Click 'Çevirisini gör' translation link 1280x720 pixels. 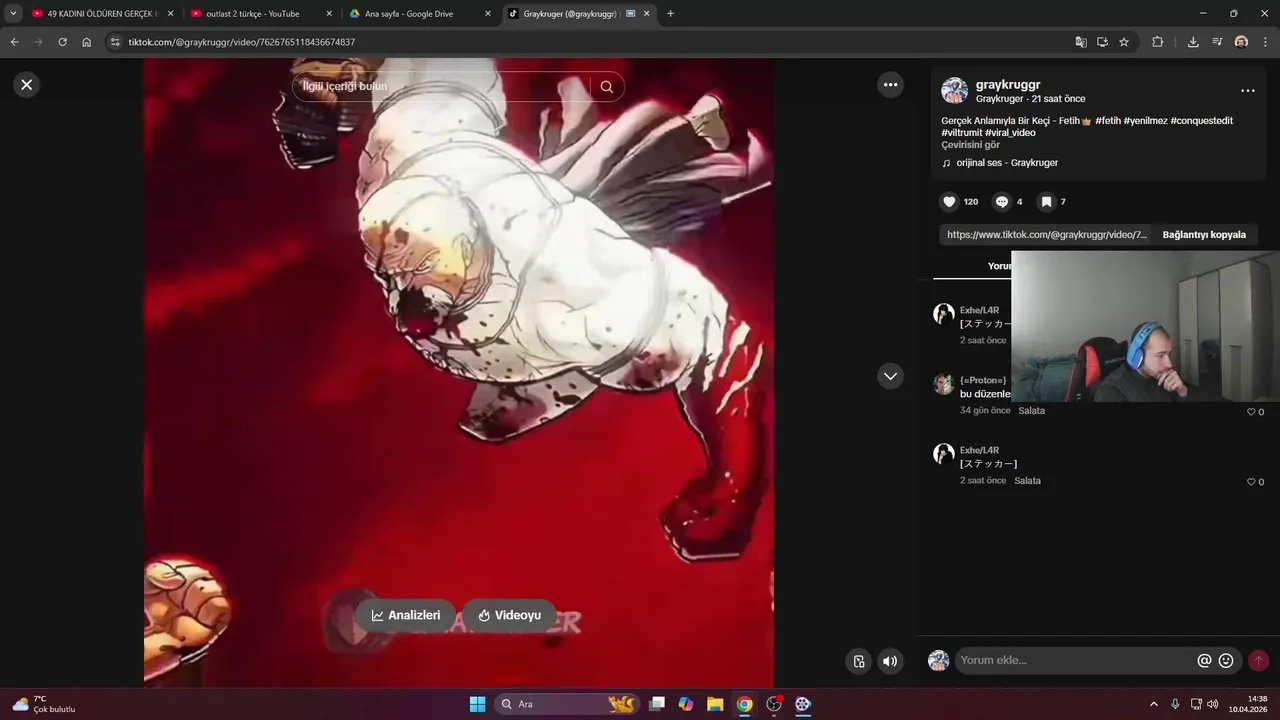point(970,145)
